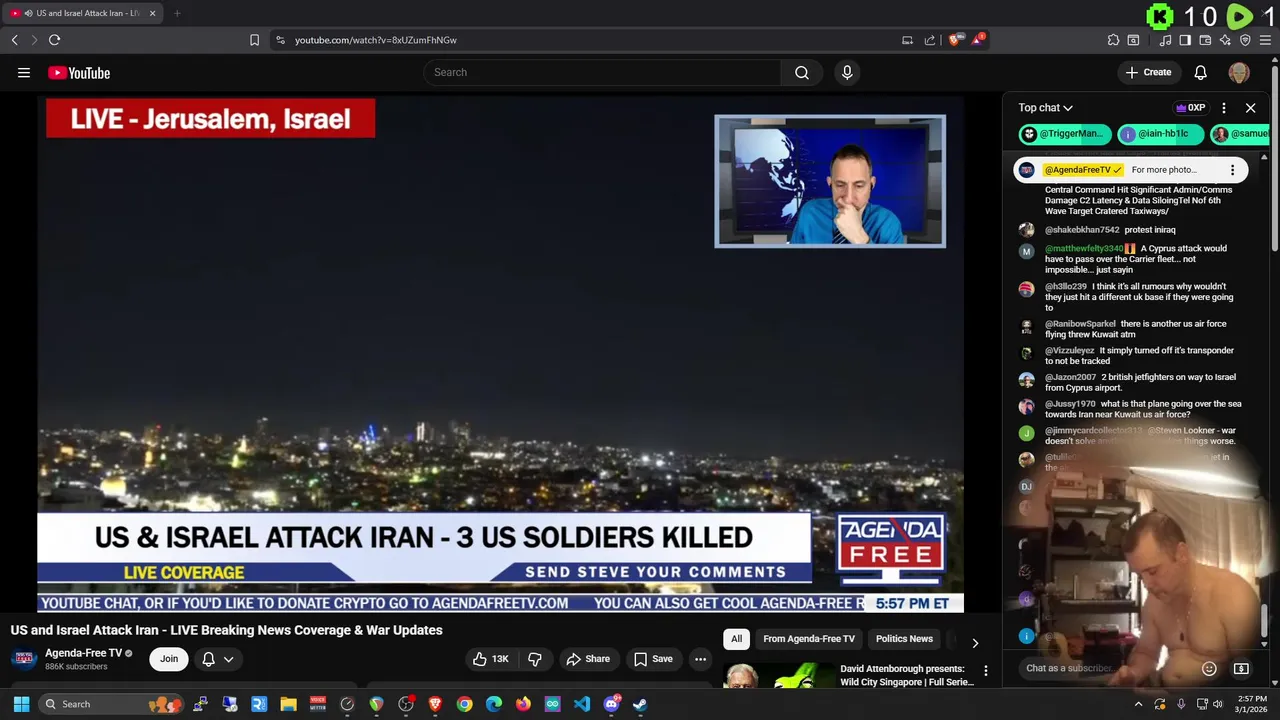1280x720 pixels.
Task: Show next filter chips arrow
Action: tap(975, 643)
